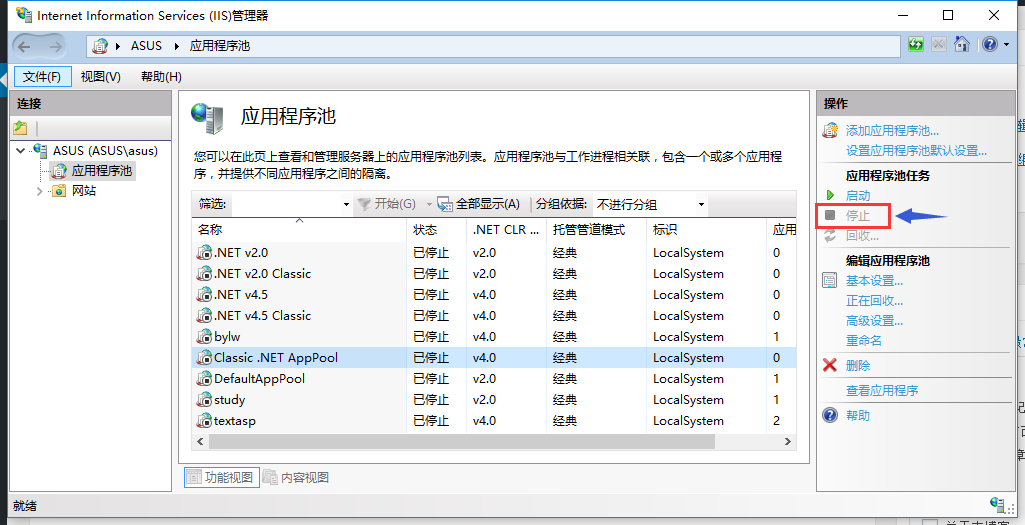Click scroll right arrow of horizontal scrollbar

788,441
